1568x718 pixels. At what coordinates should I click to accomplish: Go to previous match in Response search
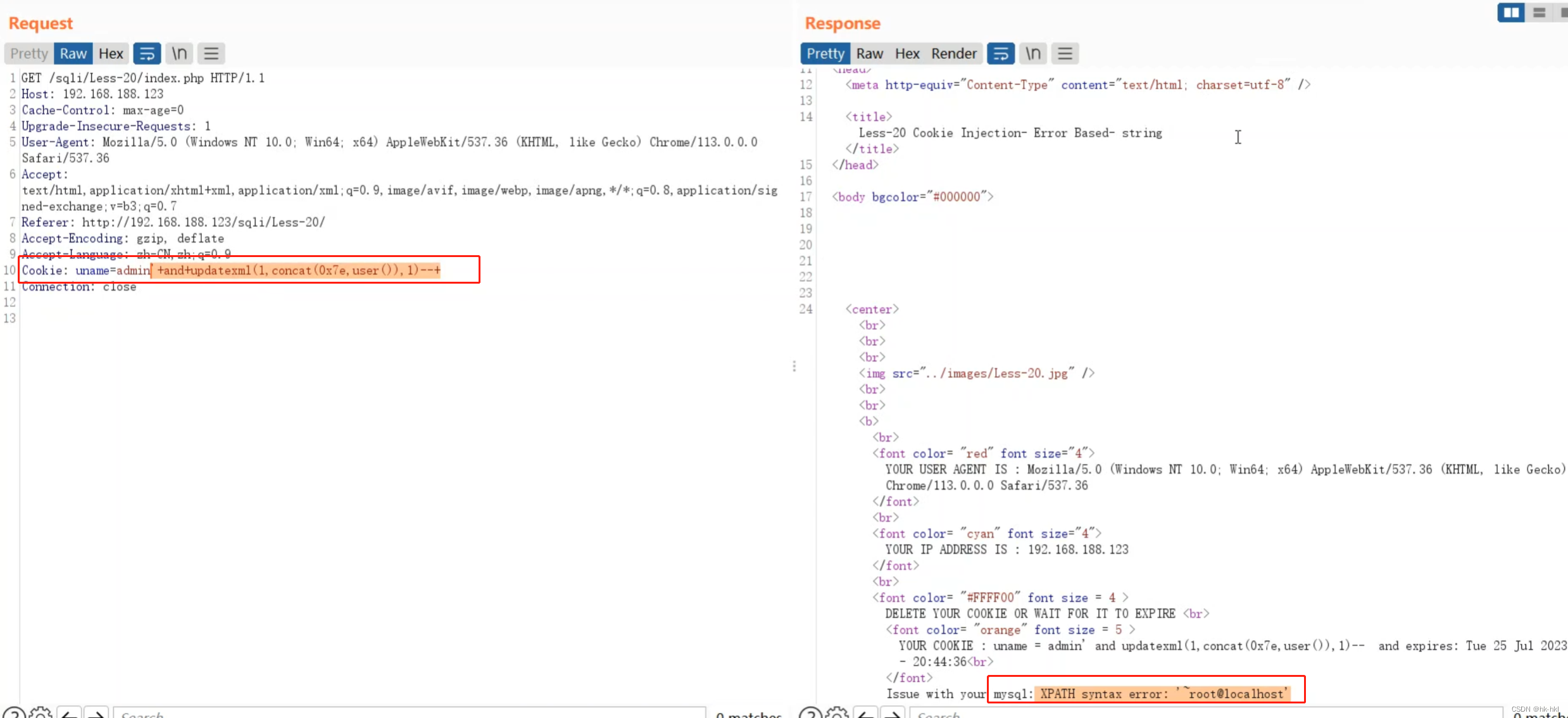[x=865, y=714]
